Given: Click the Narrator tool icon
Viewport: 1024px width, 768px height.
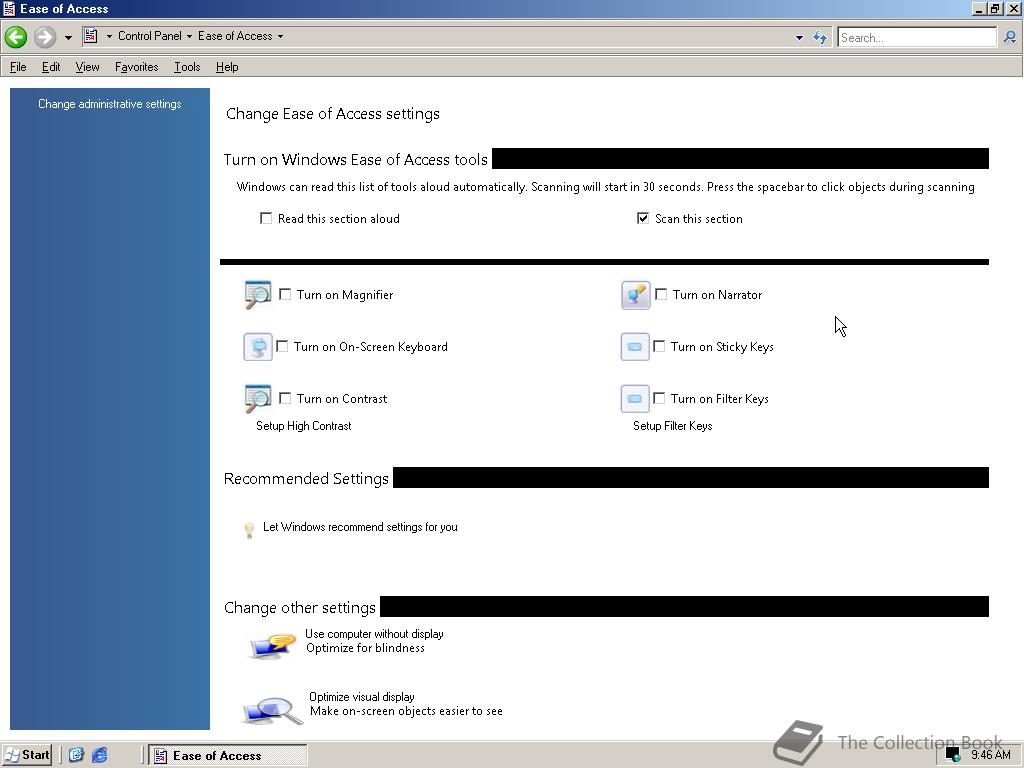Looking at the screenshot, I should 635,295.
